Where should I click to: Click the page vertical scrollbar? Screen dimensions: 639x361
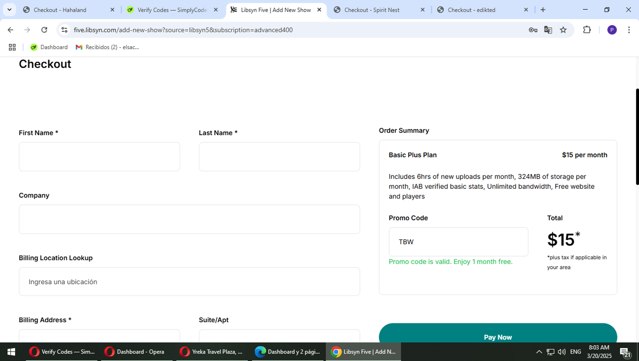click(x=637, y=136)
